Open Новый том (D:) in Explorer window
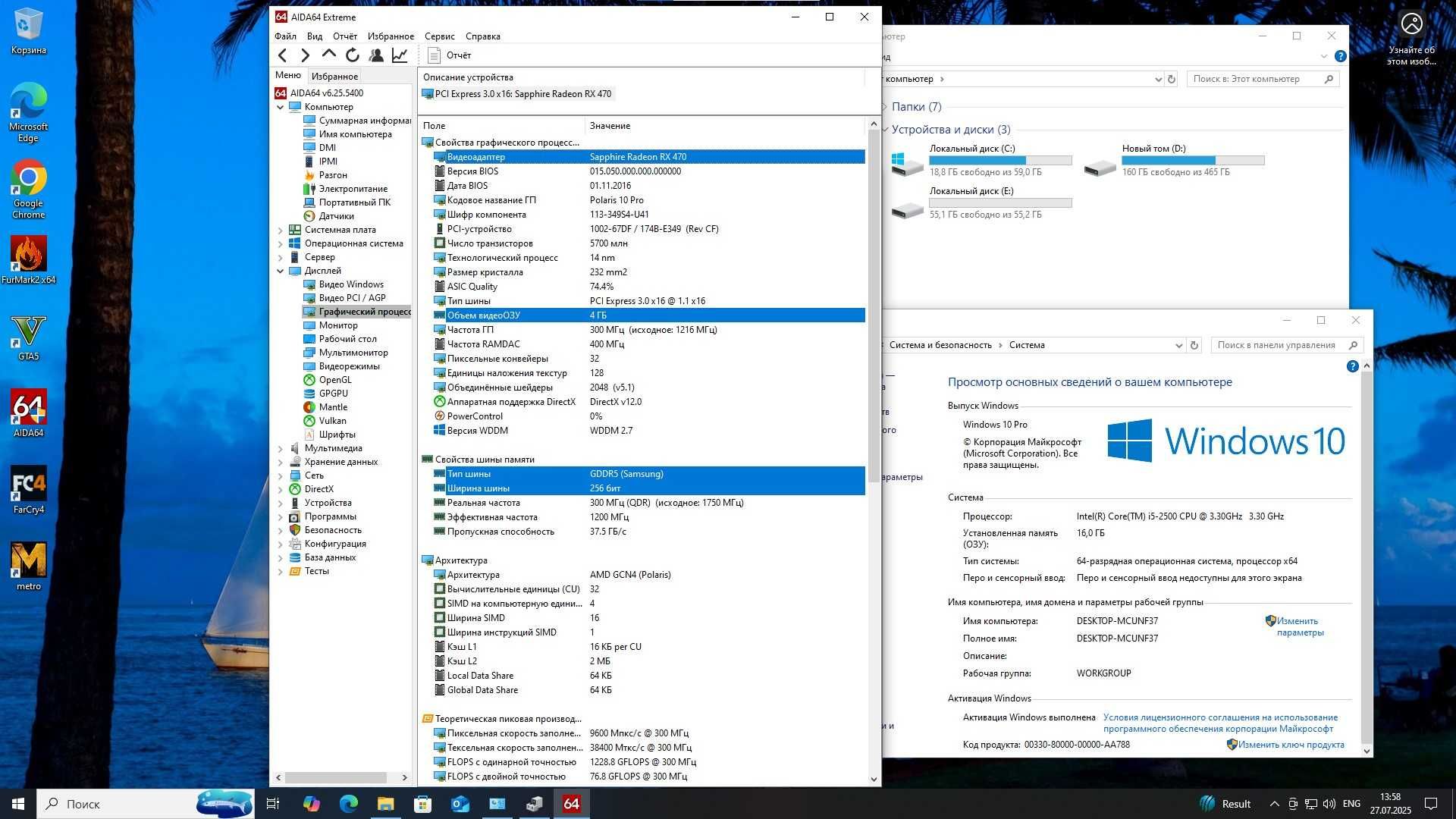Image resolution: width=1456 pixels, height=819 pixels. 1175,161
